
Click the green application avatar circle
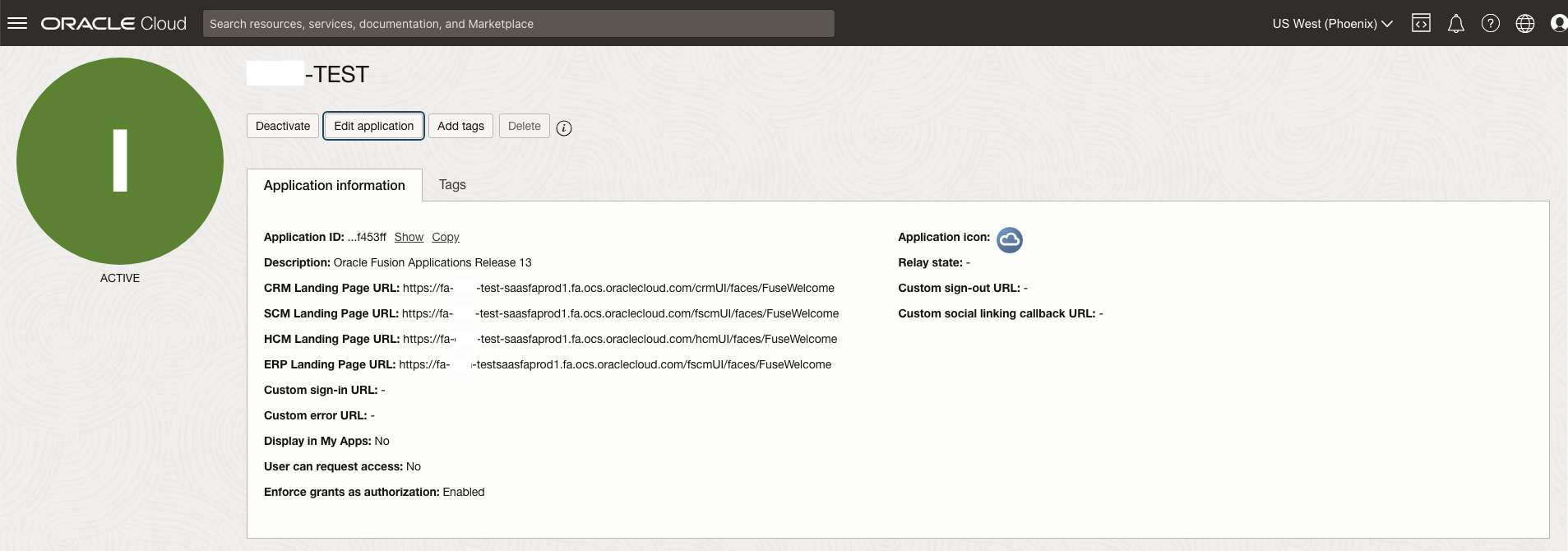(120, 161)
